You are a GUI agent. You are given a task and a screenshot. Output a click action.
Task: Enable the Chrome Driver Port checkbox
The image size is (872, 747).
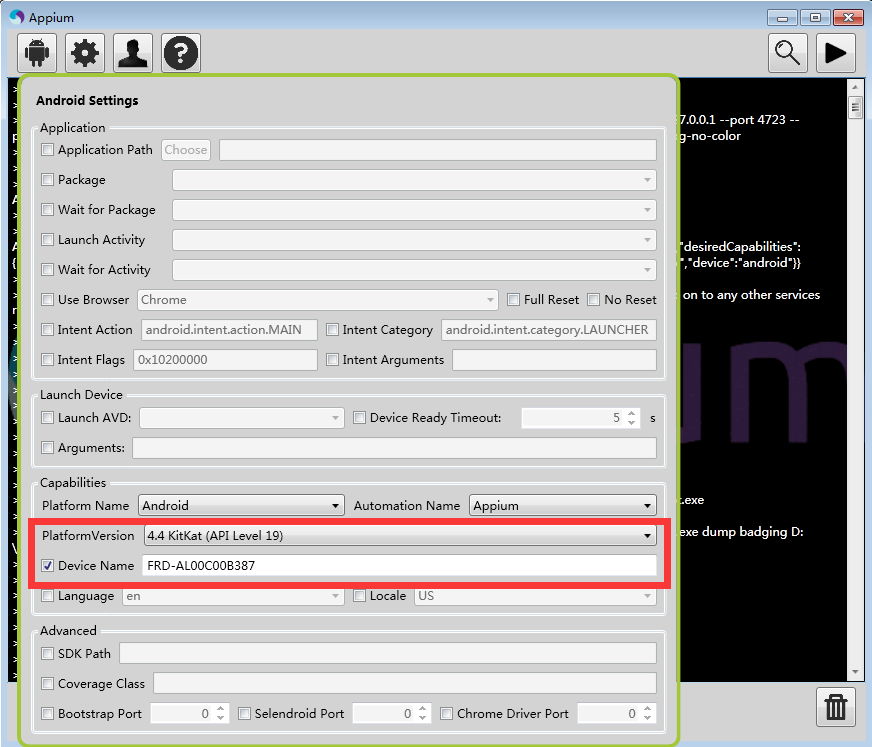pos(447,714)
